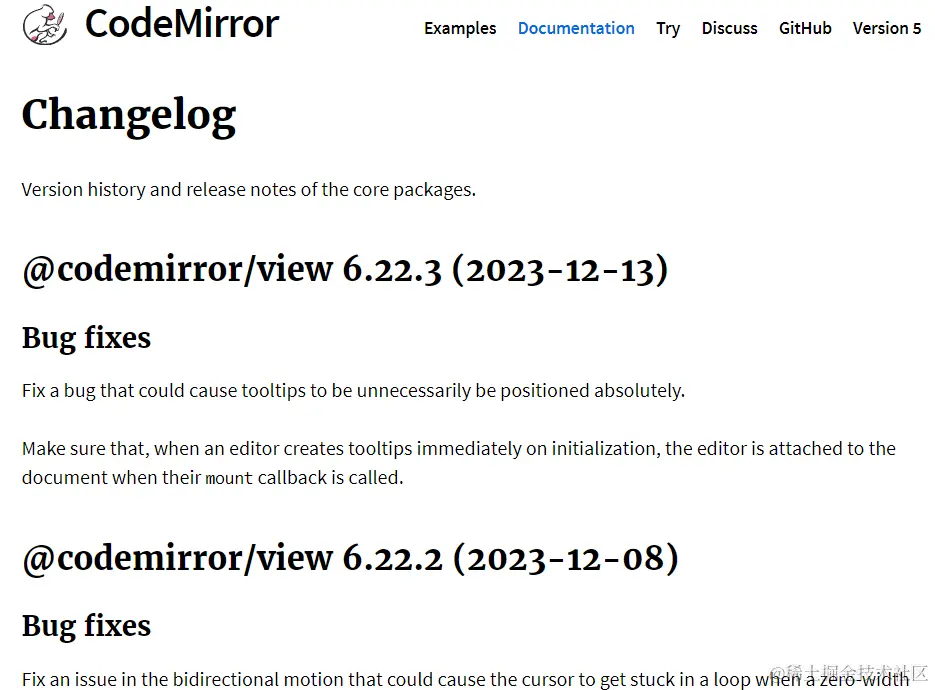Click the tooltips bug fix paragraph

coord(351,390)
